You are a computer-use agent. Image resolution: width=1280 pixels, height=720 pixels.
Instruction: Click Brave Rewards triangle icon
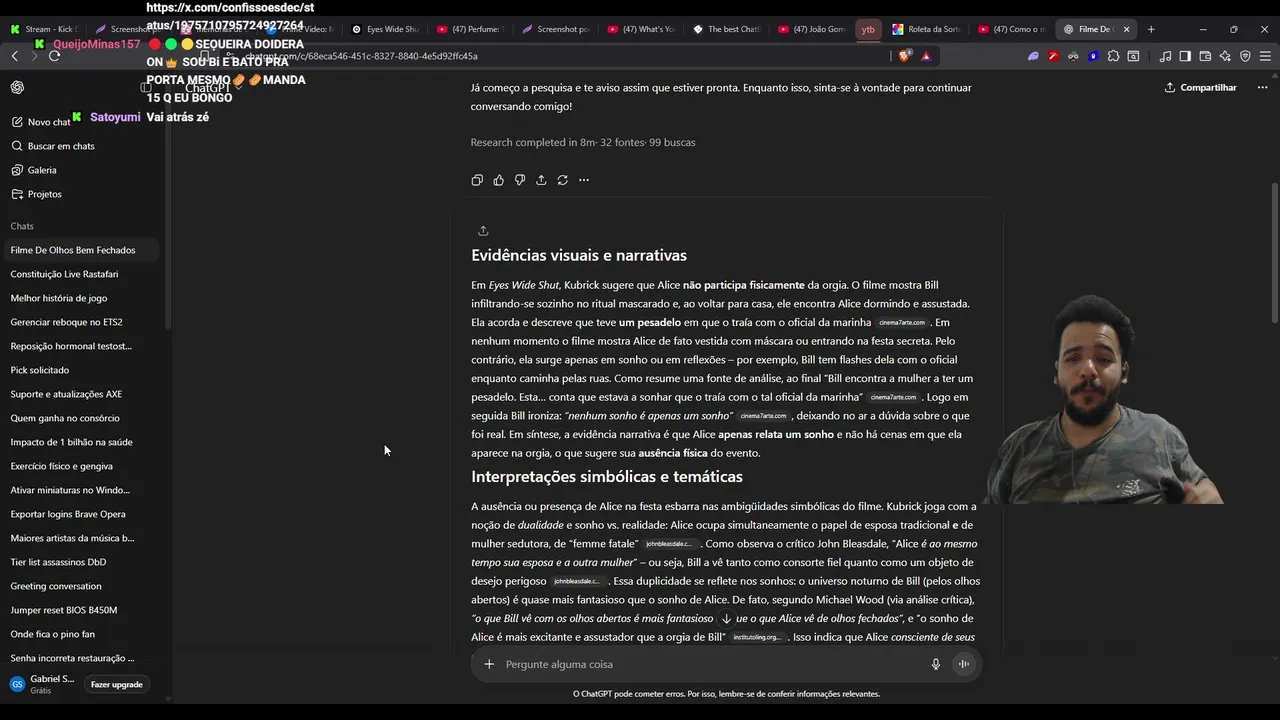point(927,56)
